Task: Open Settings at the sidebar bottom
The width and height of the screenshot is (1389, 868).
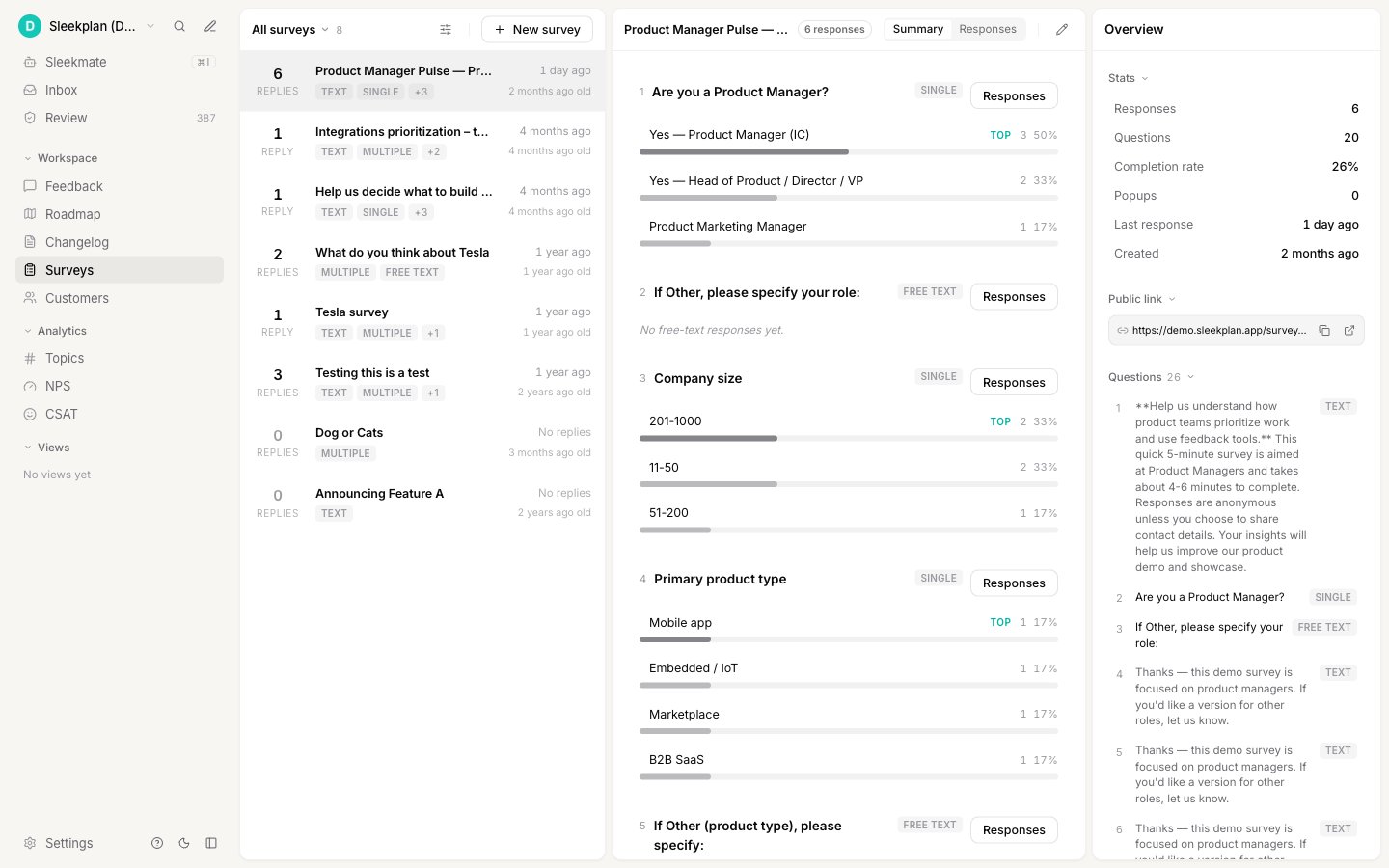Action: [x=59, y=843]
